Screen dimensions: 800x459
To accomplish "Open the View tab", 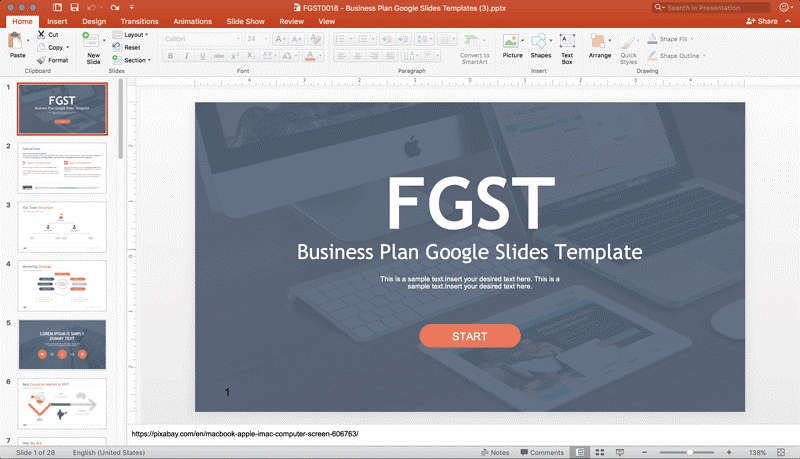I will tap(327, 21).
